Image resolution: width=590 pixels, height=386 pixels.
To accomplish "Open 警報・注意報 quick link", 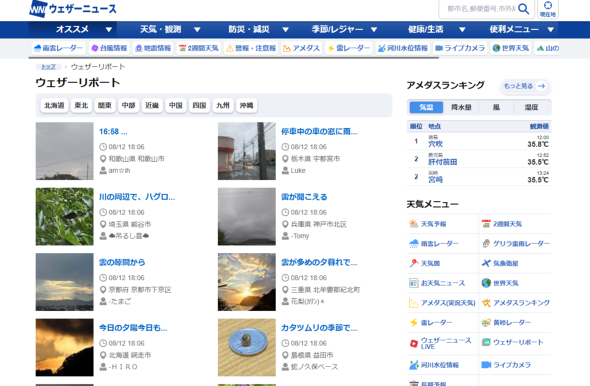I will point(251,48).
